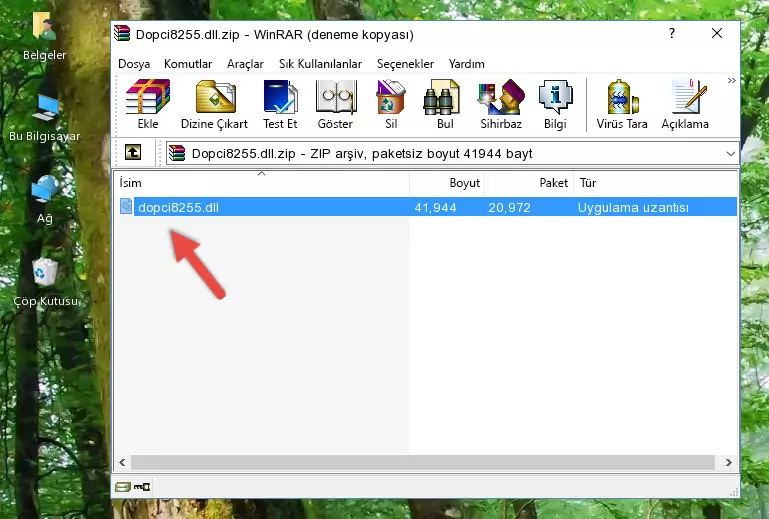The image size is (769, 519).
Task: Open the Araçlar menu
Action: (245, 64)
